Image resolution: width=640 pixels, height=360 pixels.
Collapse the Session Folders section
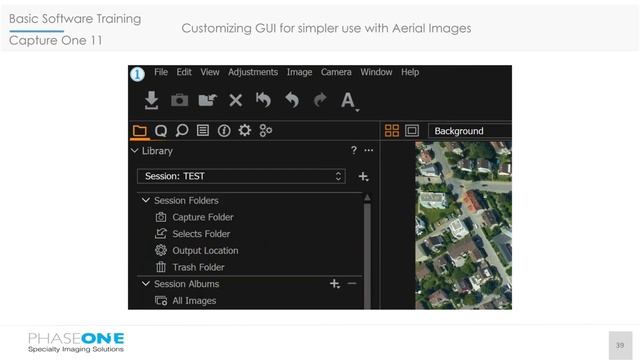pos(146,200)
